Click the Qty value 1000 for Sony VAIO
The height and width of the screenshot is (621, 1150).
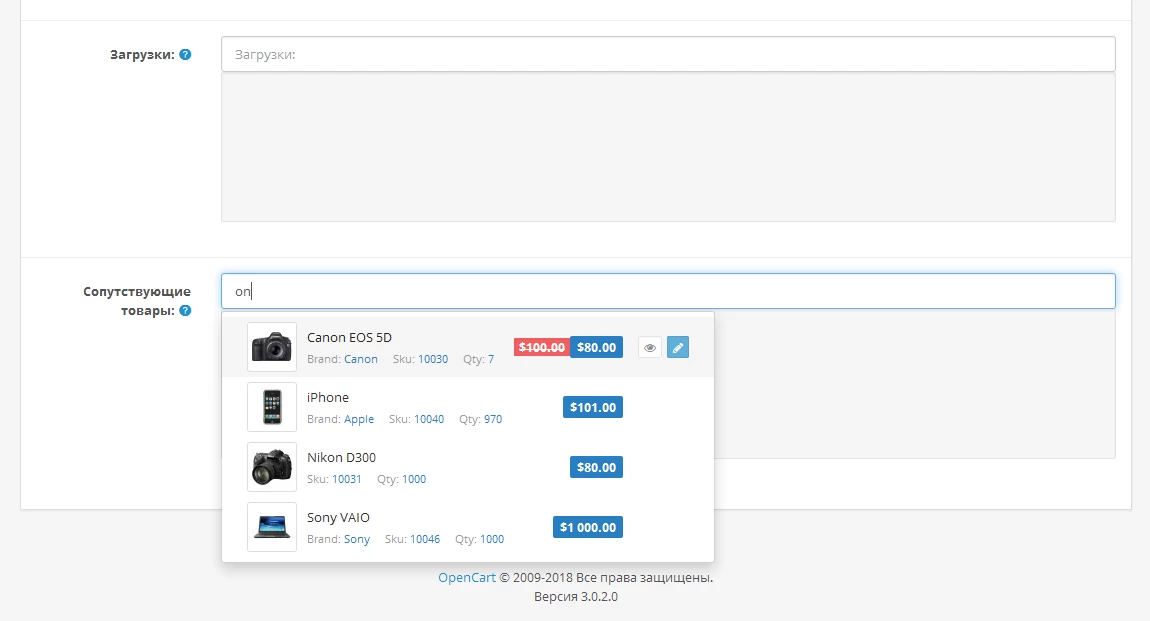491,539
